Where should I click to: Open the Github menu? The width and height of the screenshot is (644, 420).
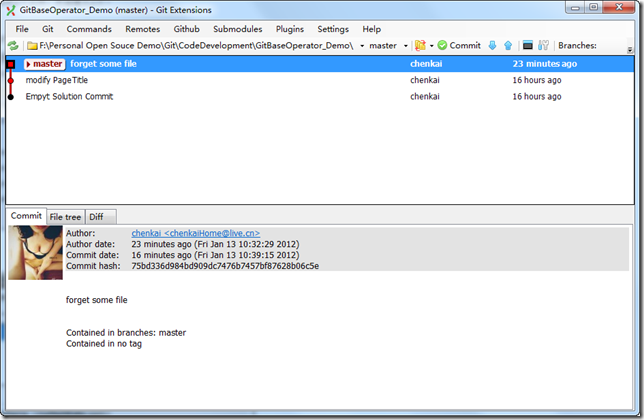tap(186, 29)
